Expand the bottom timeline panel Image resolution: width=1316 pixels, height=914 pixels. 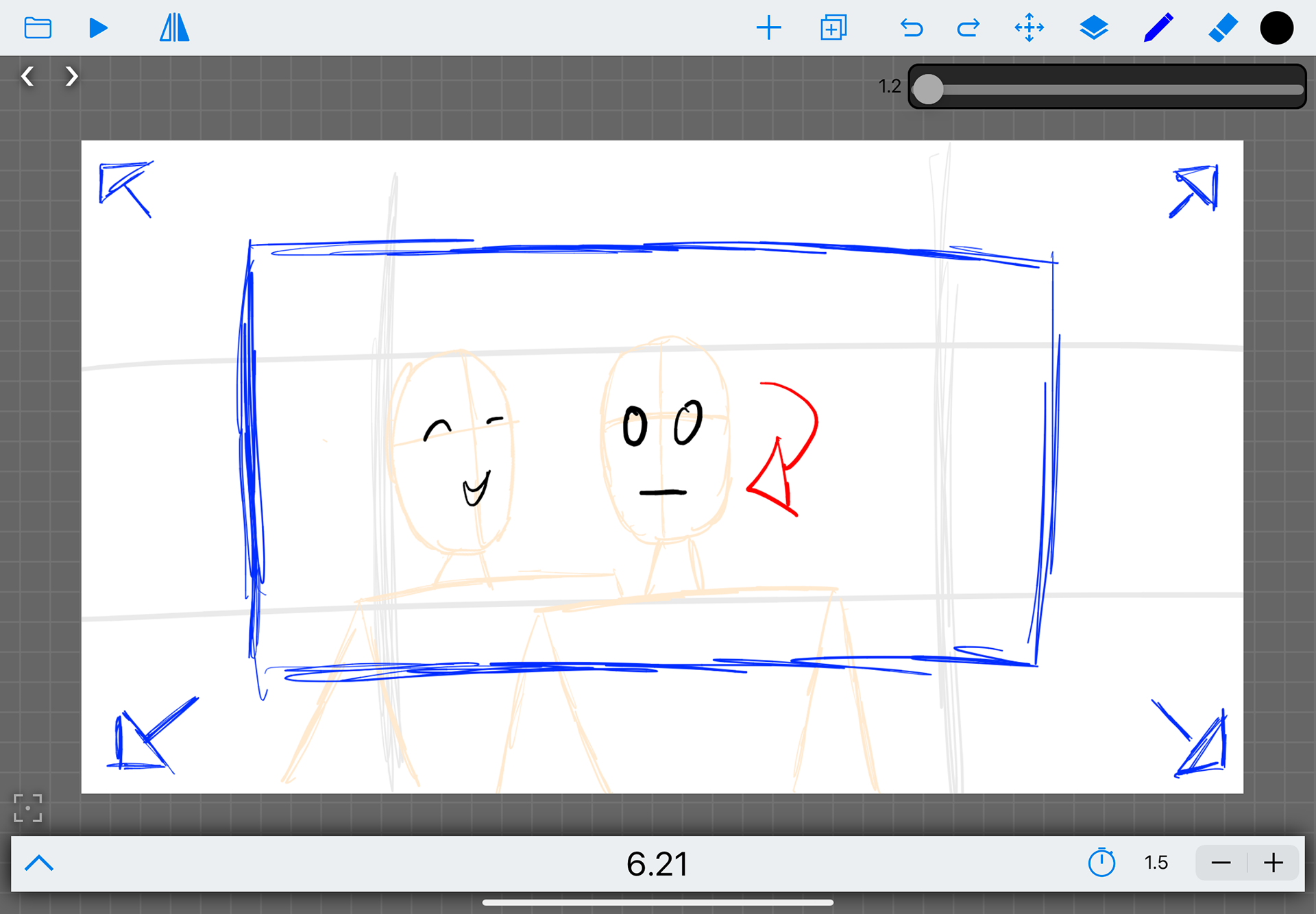pos(39,863)
